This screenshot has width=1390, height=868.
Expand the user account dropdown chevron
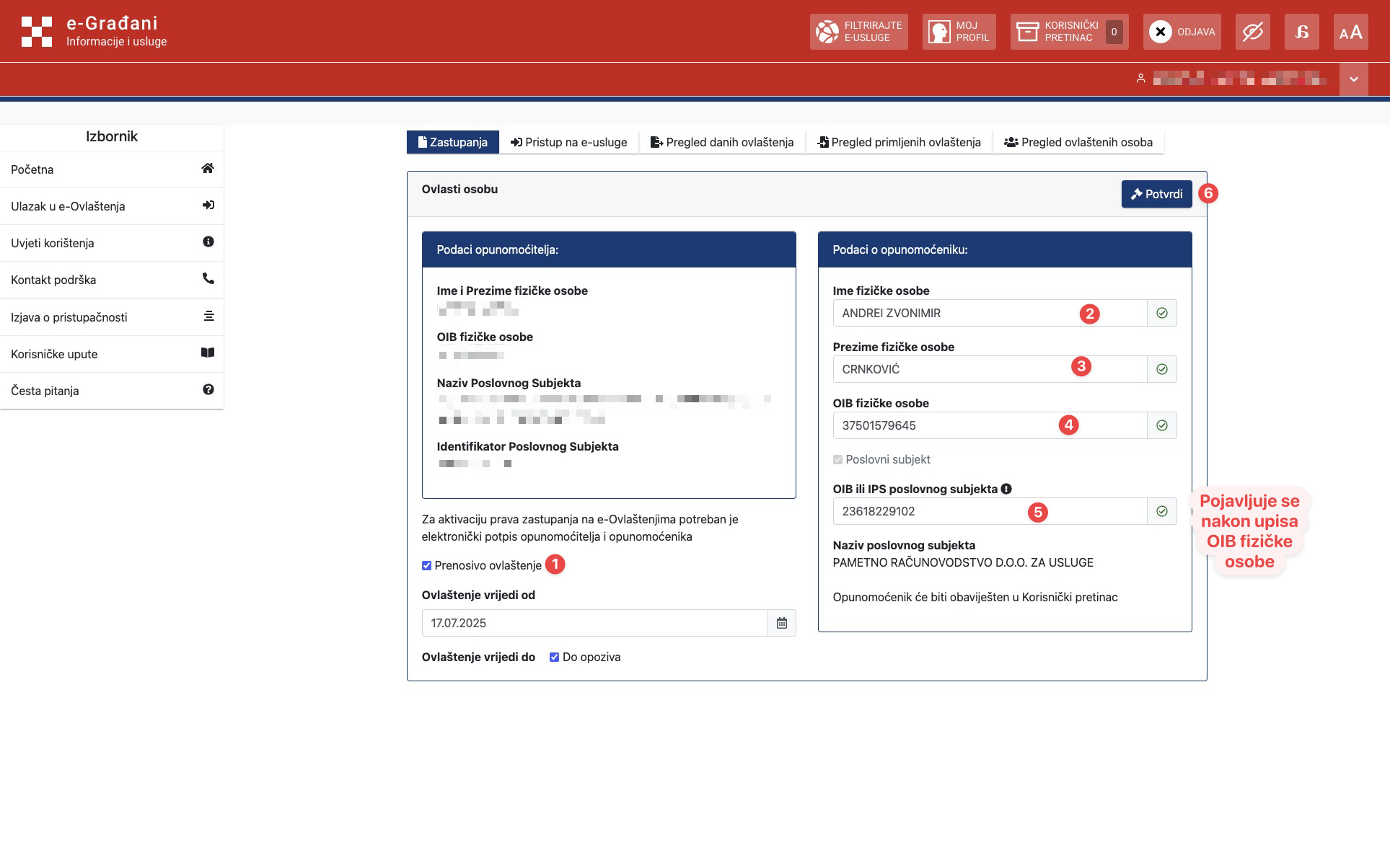pos(1353,79)
